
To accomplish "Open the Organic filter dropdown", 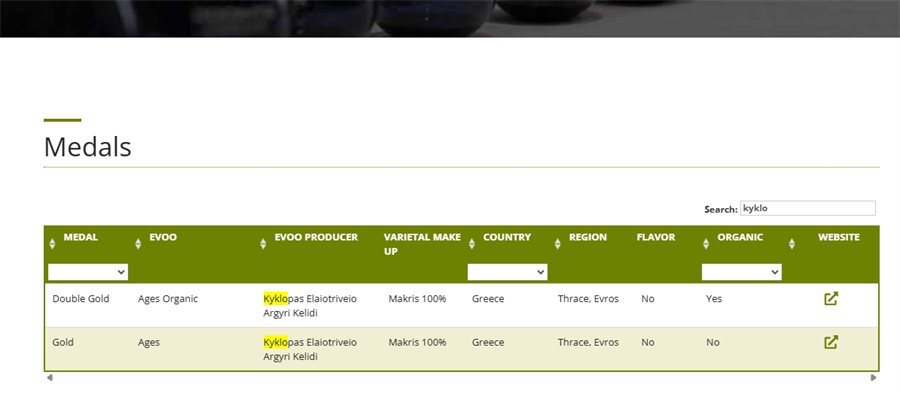I will point(742,273).
